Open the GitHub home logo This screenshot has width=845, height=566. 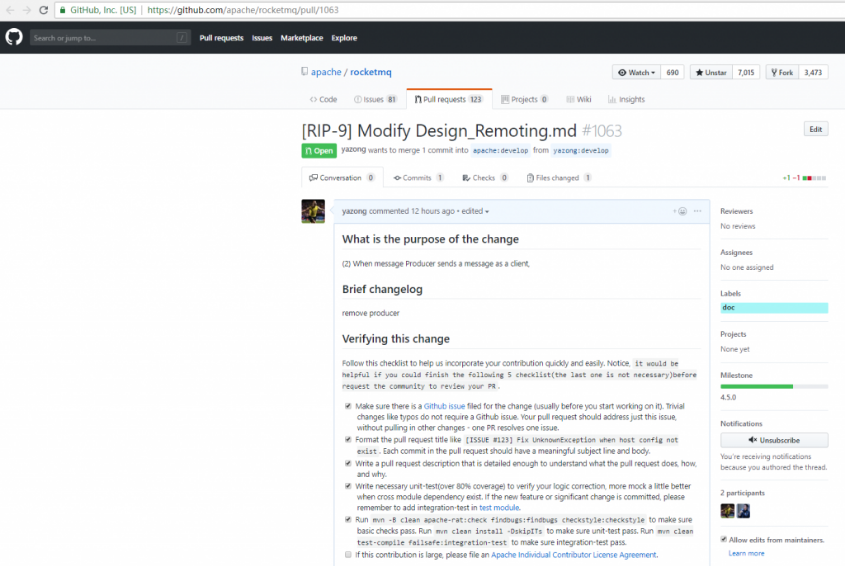[x=14, y=37]
